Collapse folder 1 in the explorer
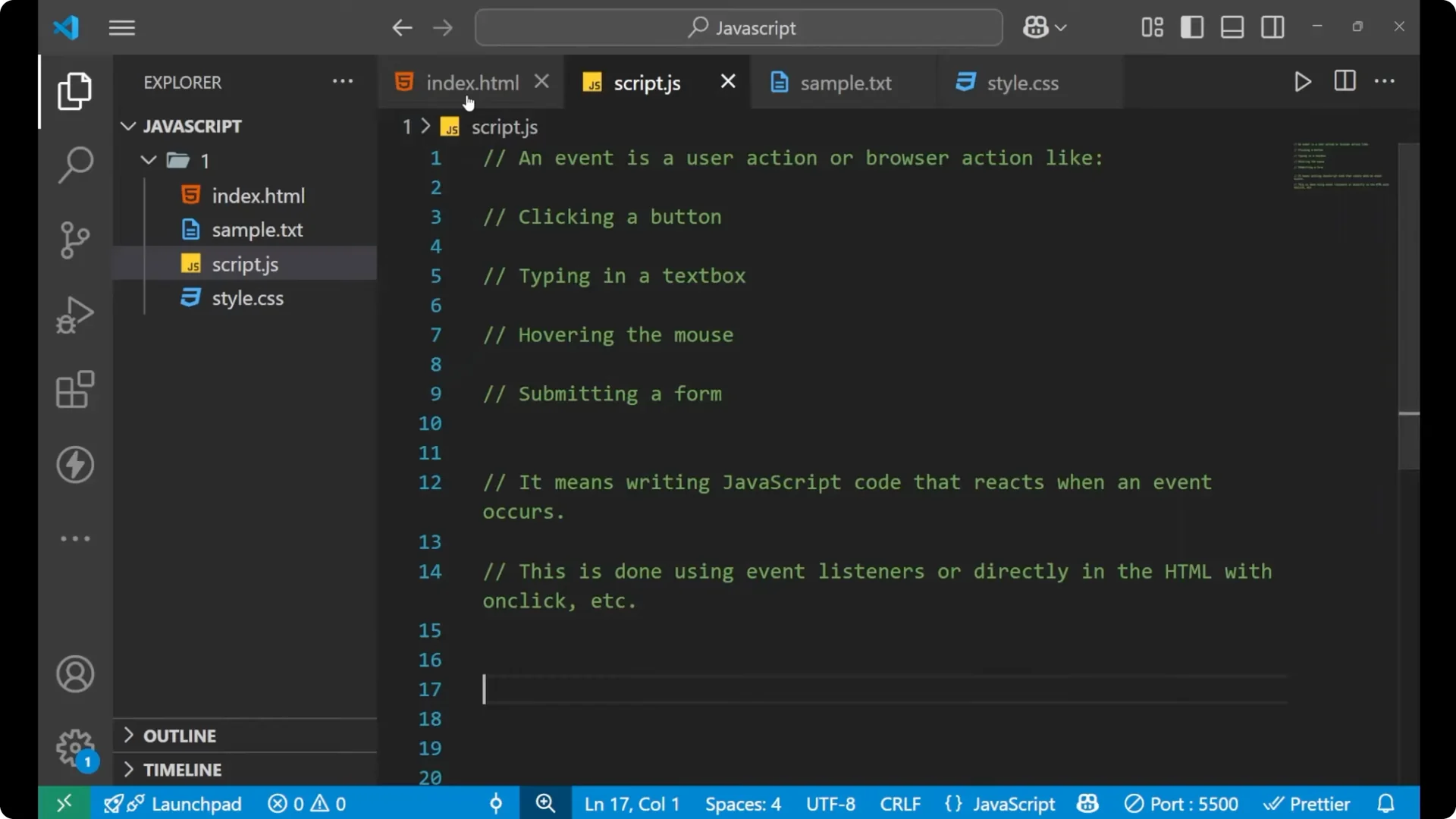Viewport: 1456px width, 819px height. (x=147, y=160)
